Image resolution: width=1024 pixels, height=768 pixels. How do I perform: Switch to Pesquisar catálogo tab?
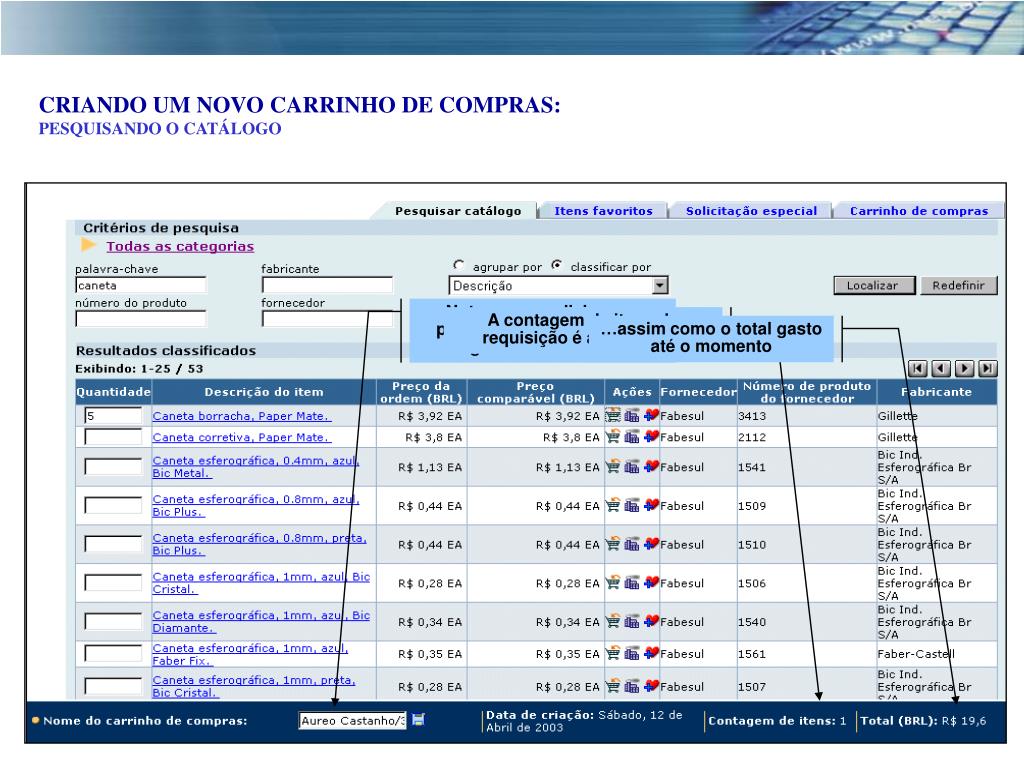tap(458, 211)
